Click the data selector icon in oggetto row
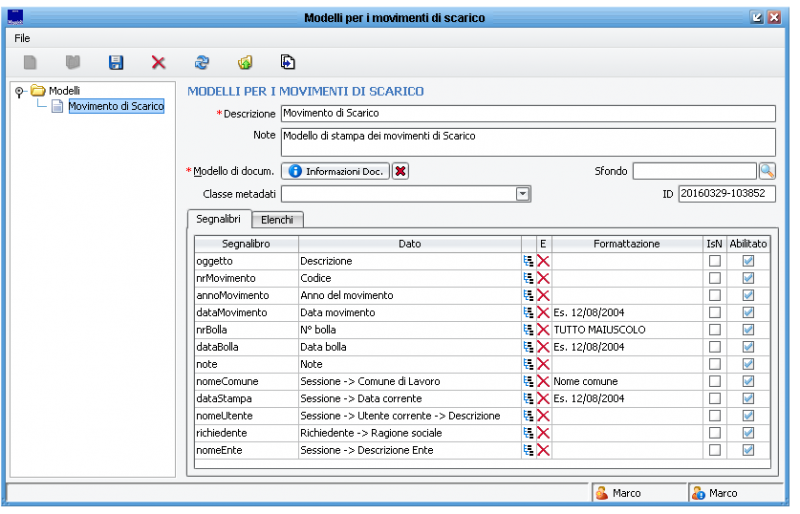800x514 pixels. pyautogui.click(x=528, y=261)
